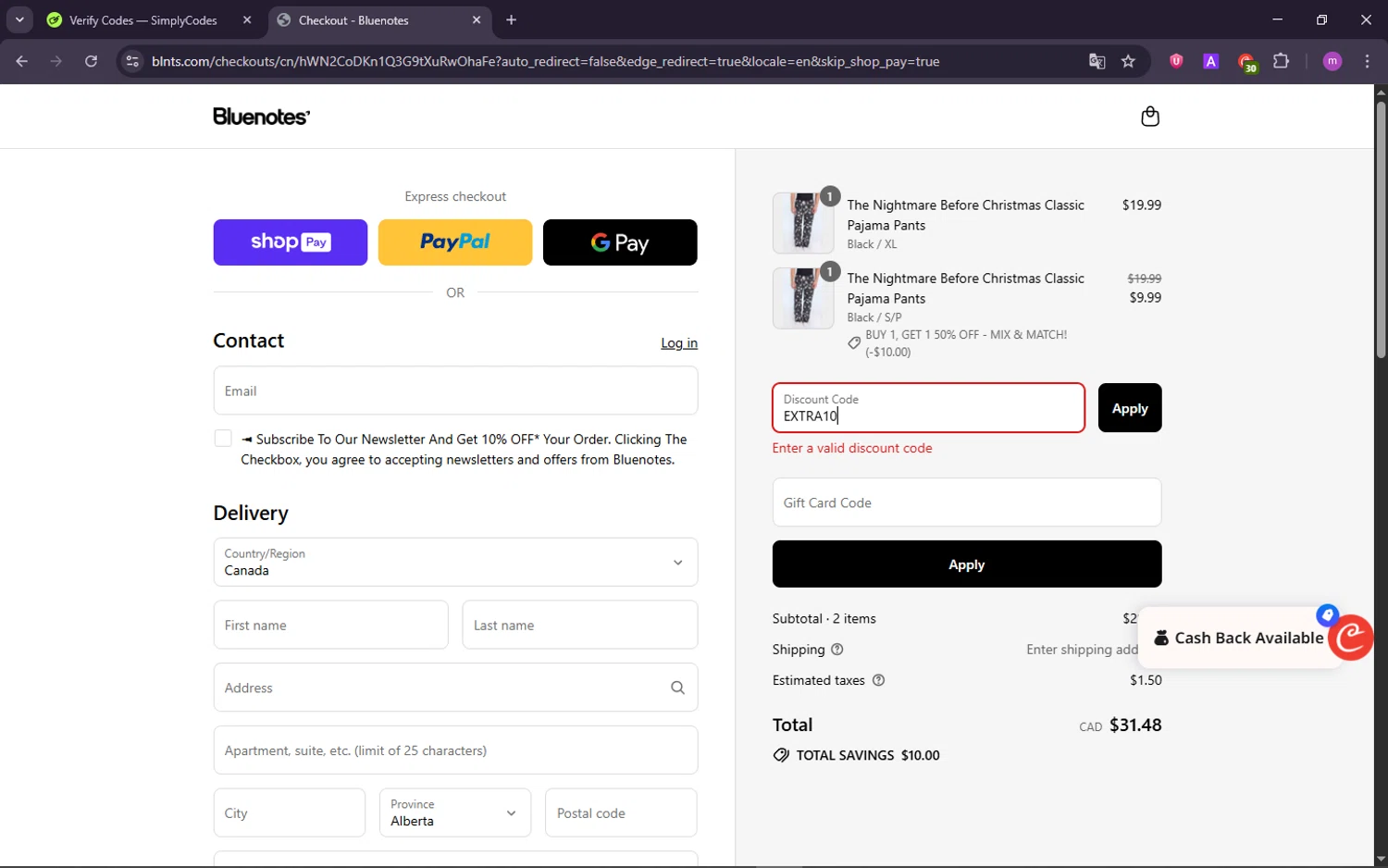Open the purple A extension icon
This screenshot has width=1388, height=868.
pos(1210,61)
